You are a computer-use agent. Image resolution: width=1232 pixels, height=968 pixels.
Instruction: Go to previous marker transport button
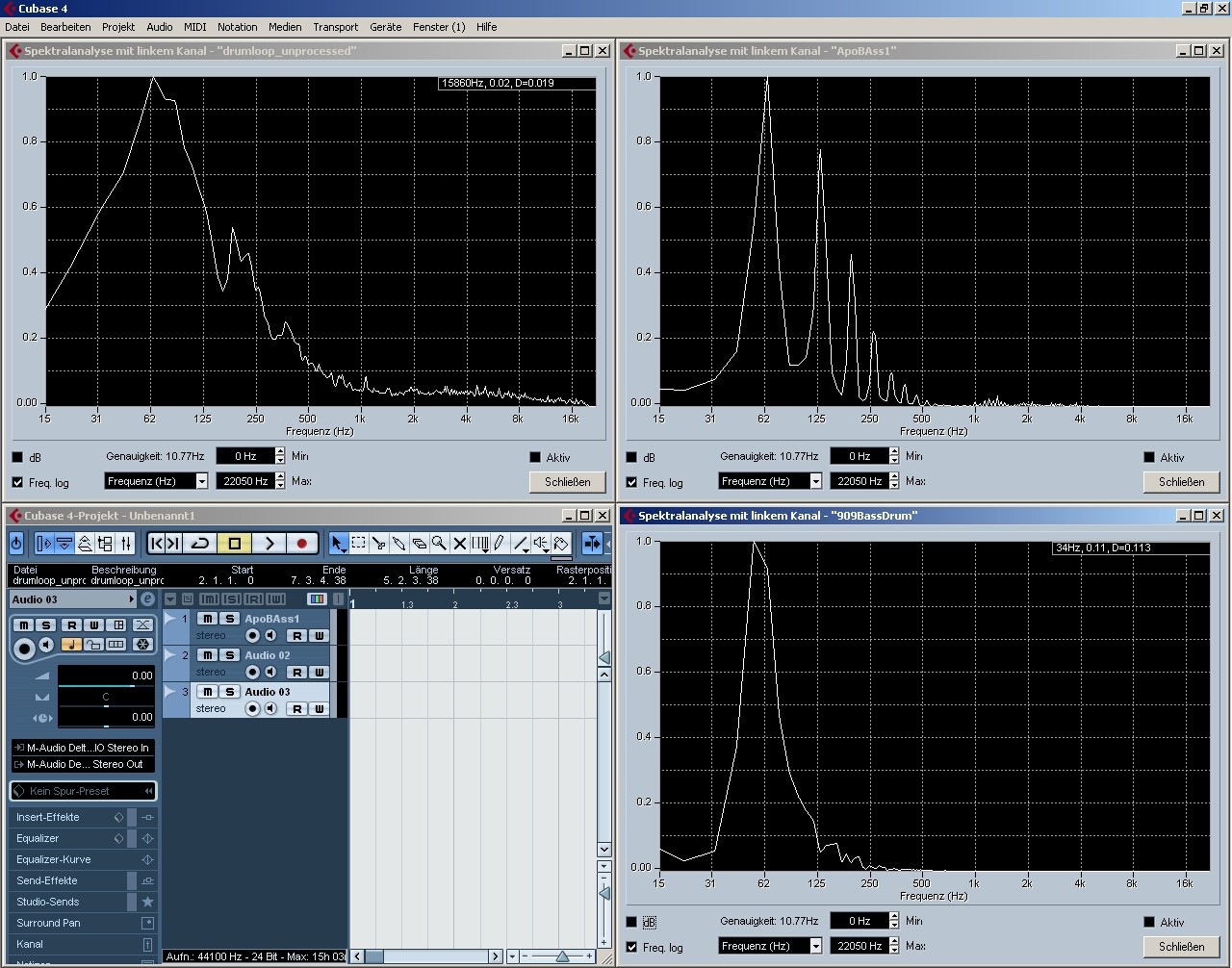click(x=157, y=544)
